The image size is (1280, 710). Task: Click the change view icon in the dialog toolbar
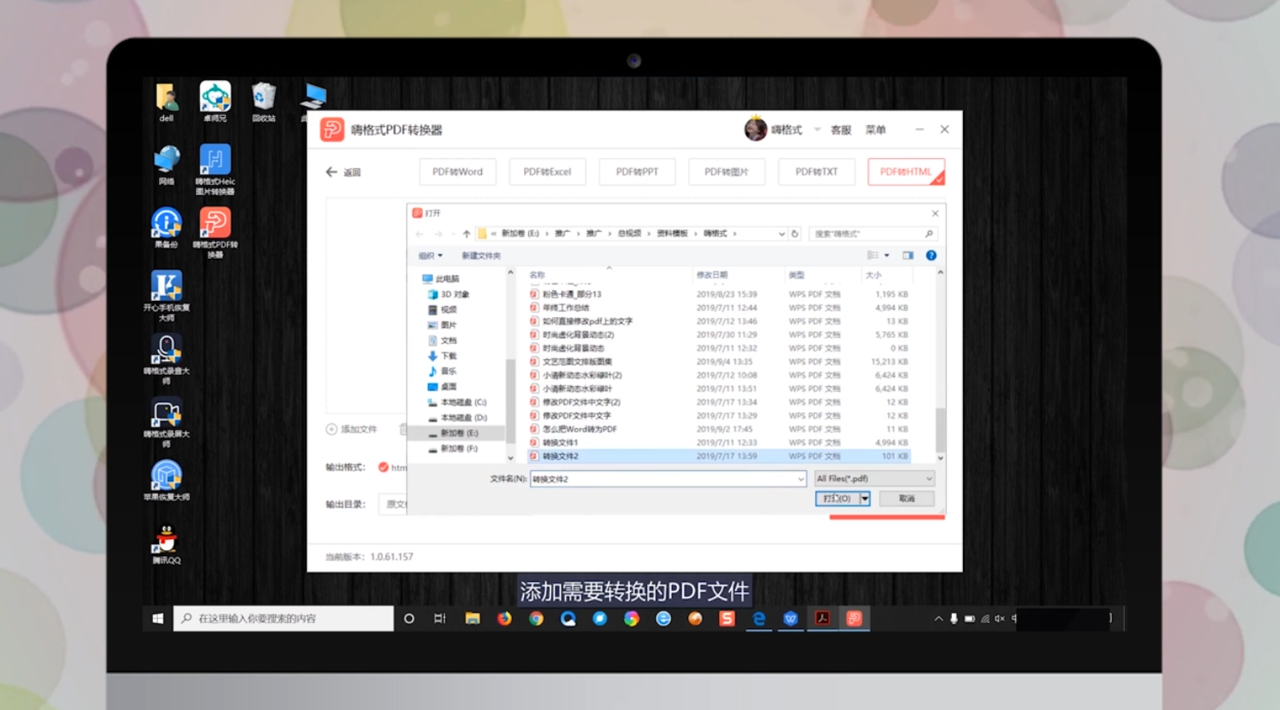pos(873,256)
